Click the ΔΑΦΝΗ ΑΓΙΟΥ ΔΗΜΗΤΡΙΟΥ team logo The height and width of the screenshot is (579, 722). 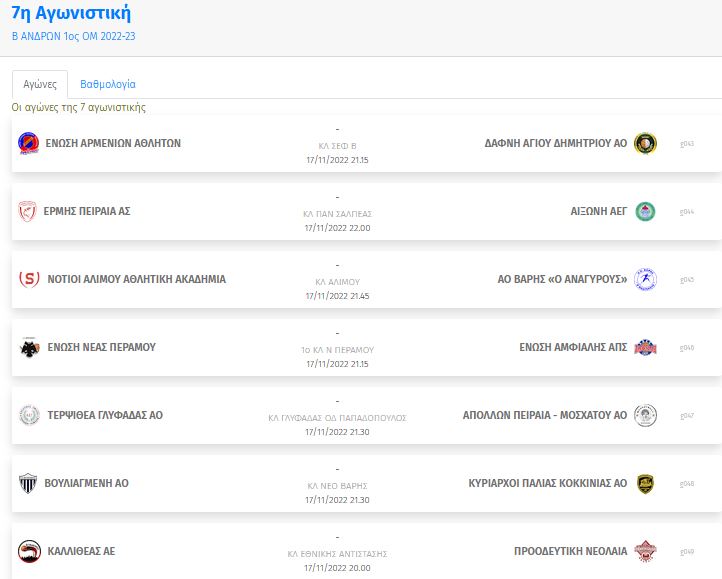(646, 143)
